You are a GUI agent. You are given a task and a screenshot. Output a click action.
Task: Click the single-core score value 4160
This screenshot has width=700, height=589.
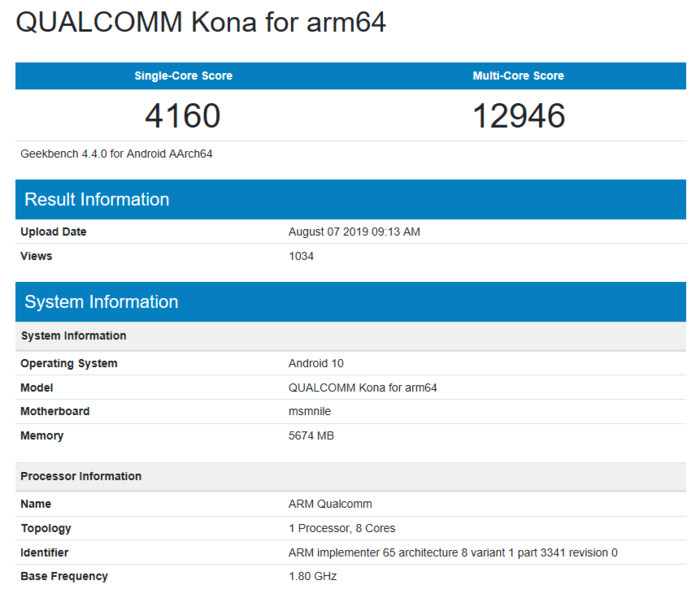pos(182,116)
